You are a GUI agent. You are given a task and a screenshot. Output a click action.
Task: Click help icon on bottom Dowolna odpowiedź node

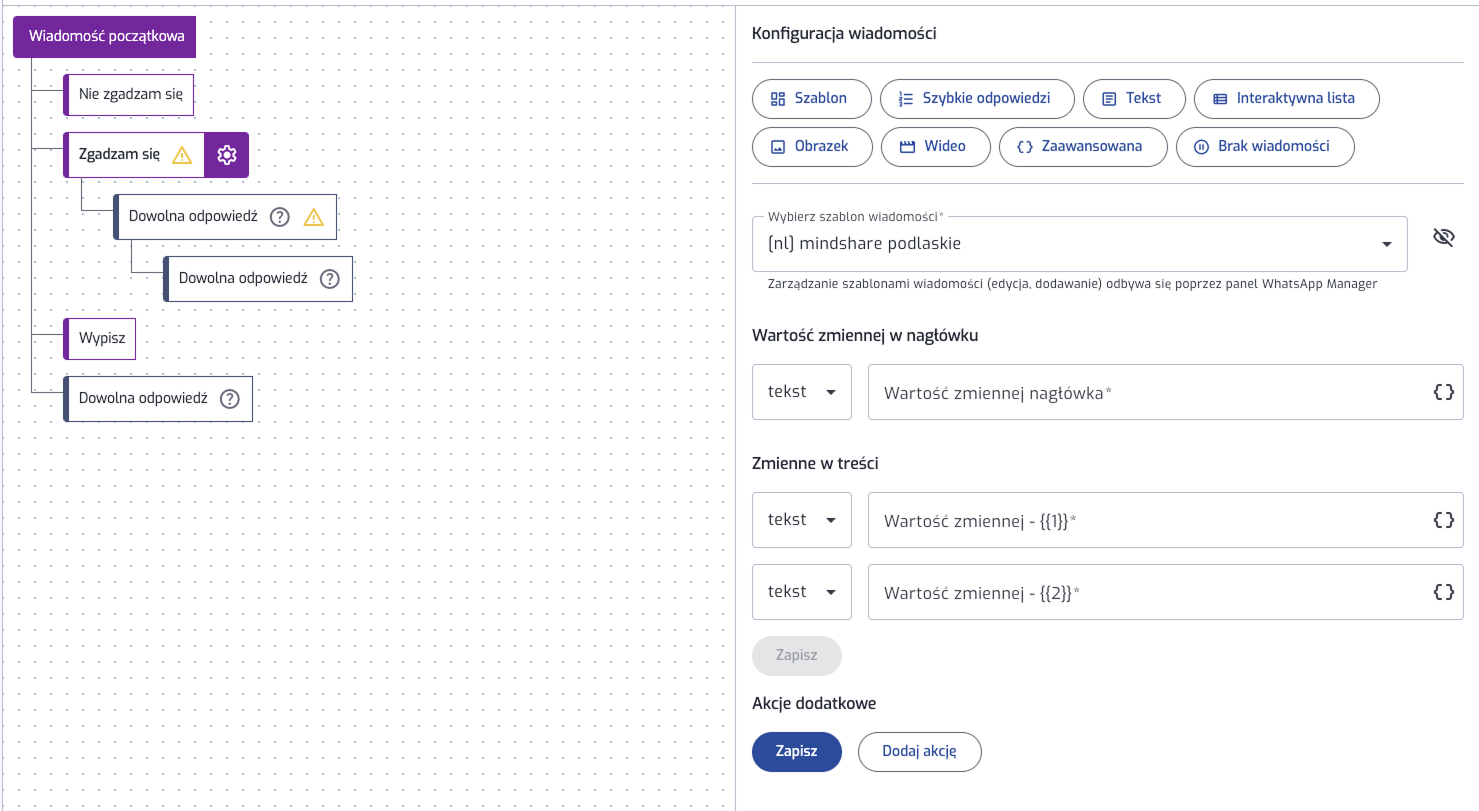(230, 399)
